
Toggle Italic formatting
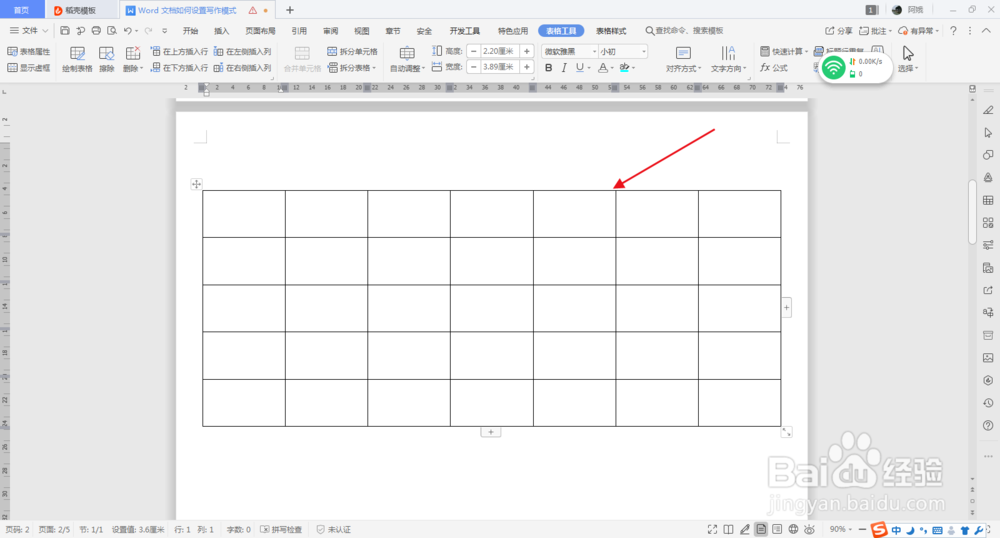tap(564, 68)
